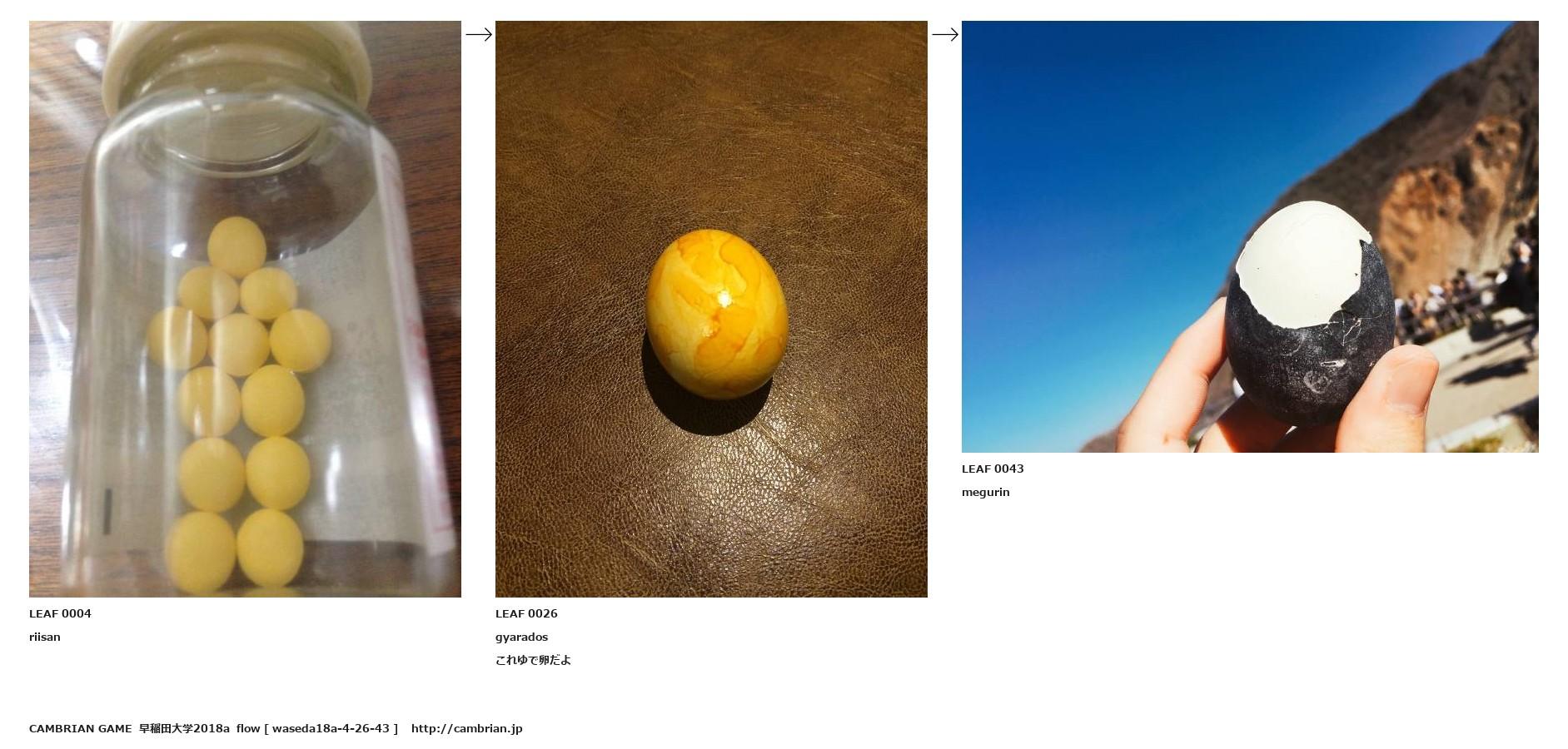Click the arrow between second and third photos
Screen dimensions: 1568x749
pyautogui.click(x=945, y=34)
